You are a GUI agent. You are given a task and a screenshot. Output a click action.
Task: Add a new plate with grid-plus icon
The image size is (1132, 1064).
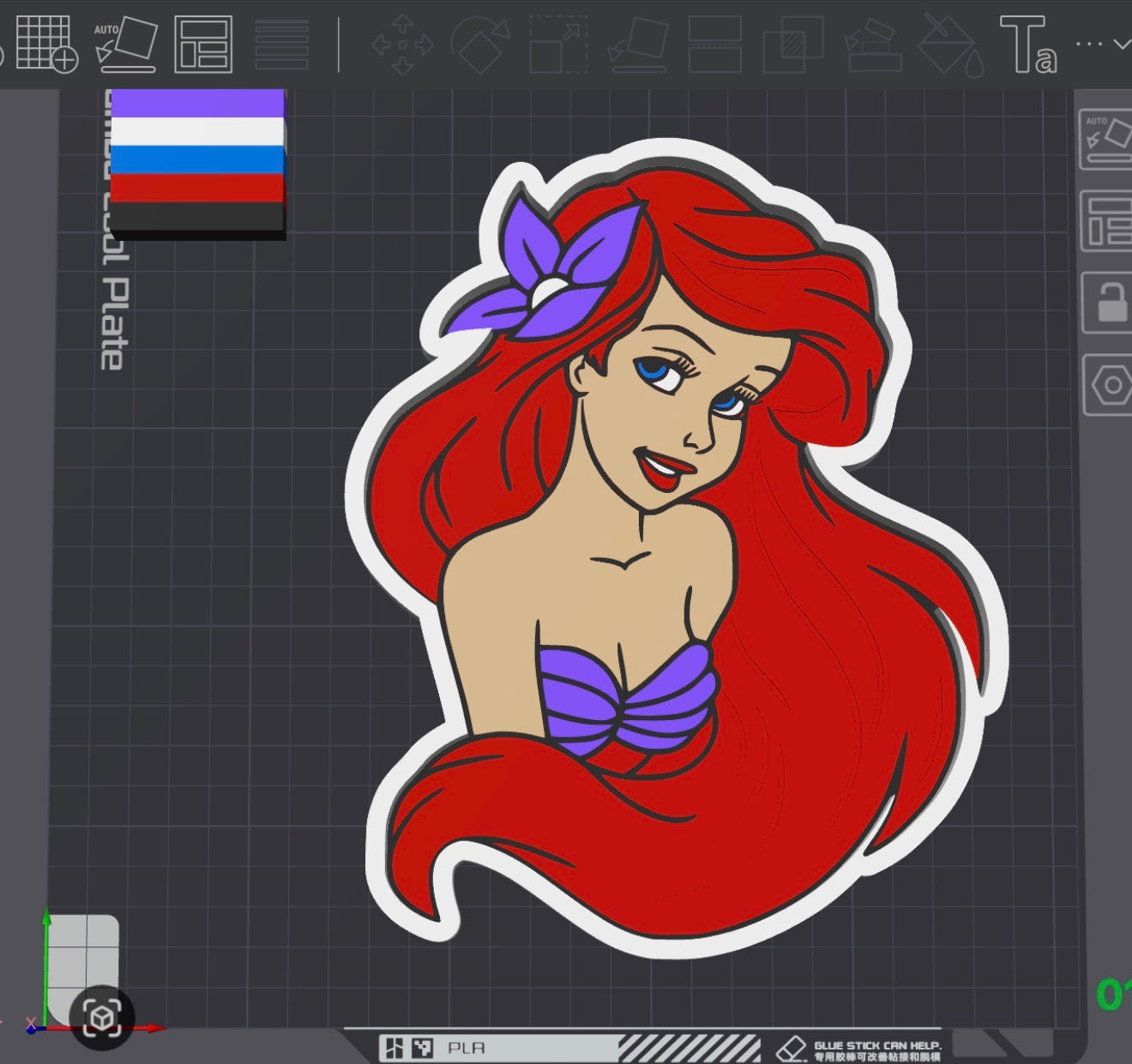point(46,43)
